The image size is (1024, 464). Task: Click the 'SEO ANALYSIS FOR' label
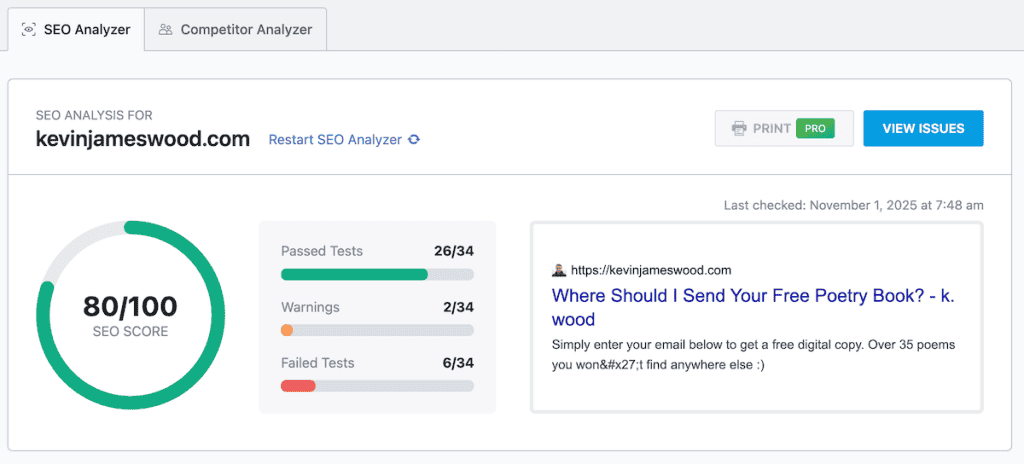[94, 116]
